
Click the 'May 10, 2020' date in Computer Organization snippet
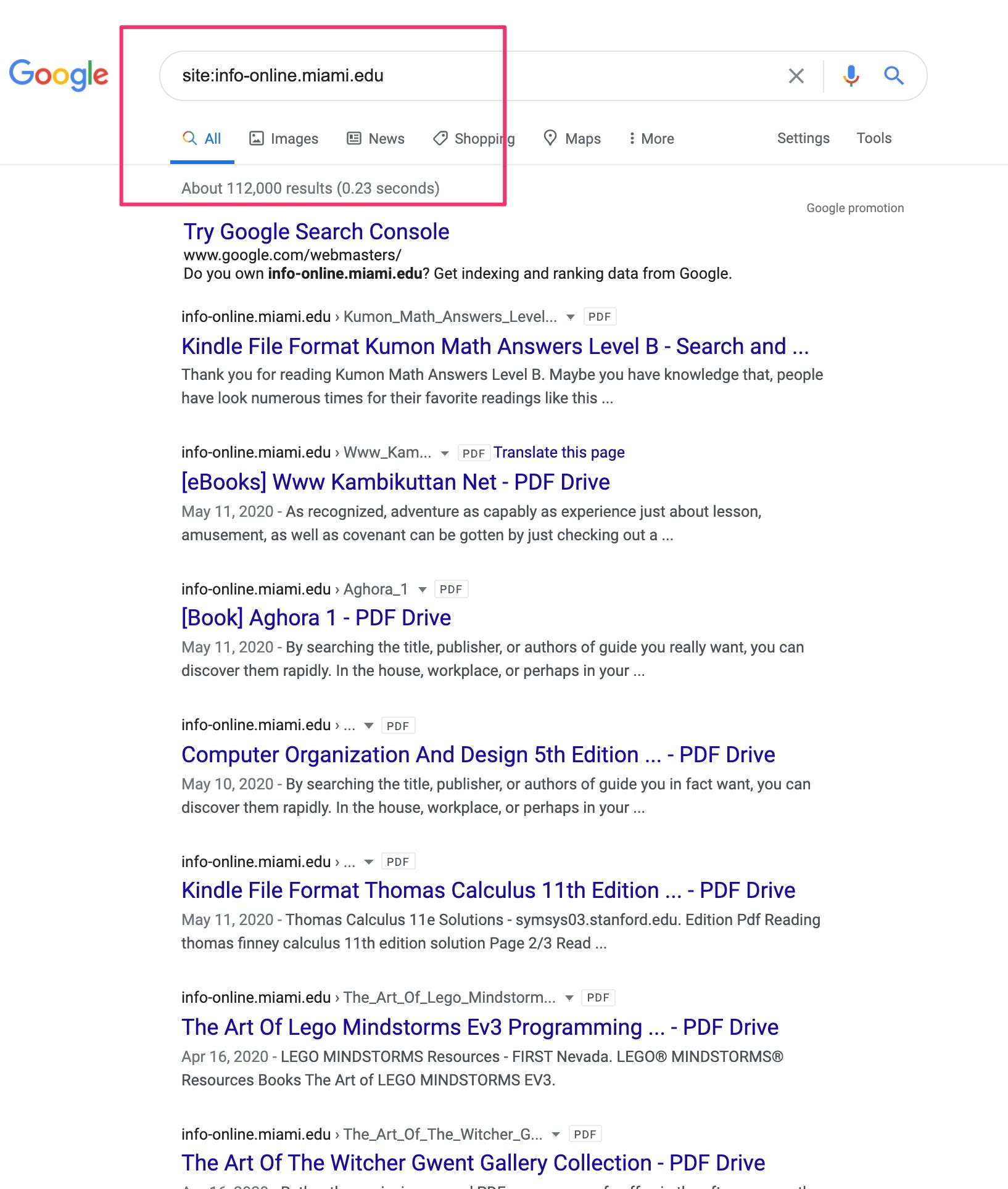(x=227, y=784)
